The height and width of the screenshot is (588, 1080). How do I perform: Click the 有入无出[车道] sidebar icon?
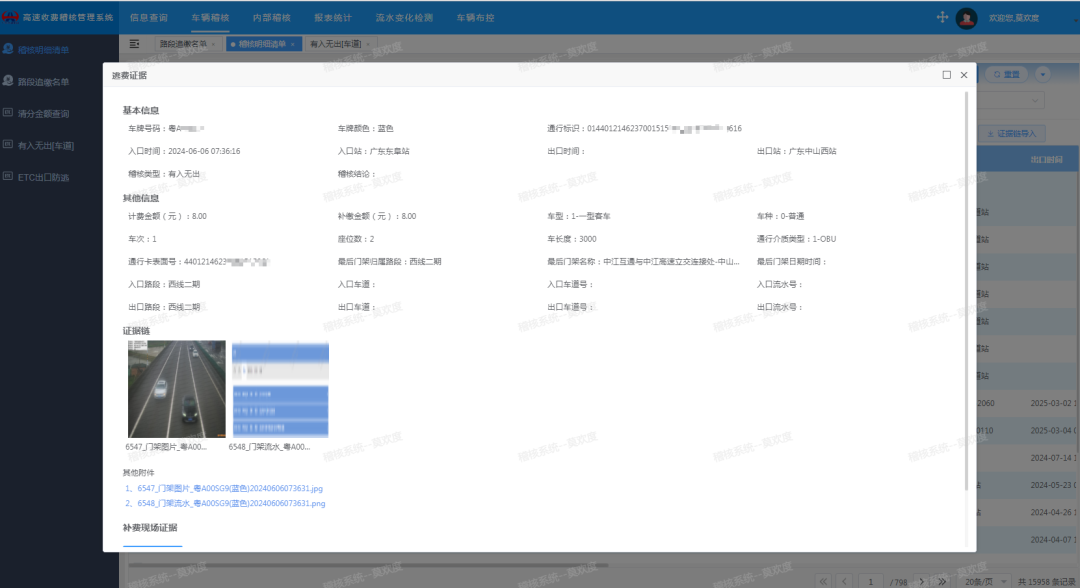pos(8,144)
